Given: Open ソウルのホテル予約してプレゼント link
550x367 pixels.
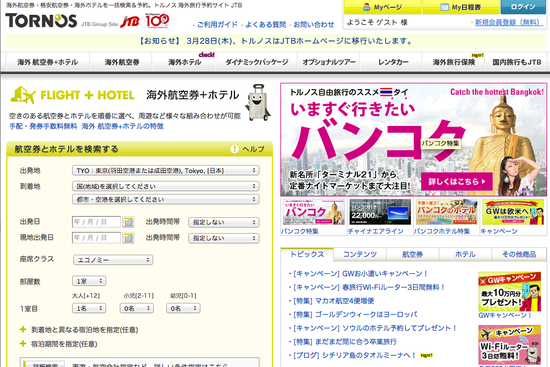Looking at the screenshot, I should [x=375, y=328].
